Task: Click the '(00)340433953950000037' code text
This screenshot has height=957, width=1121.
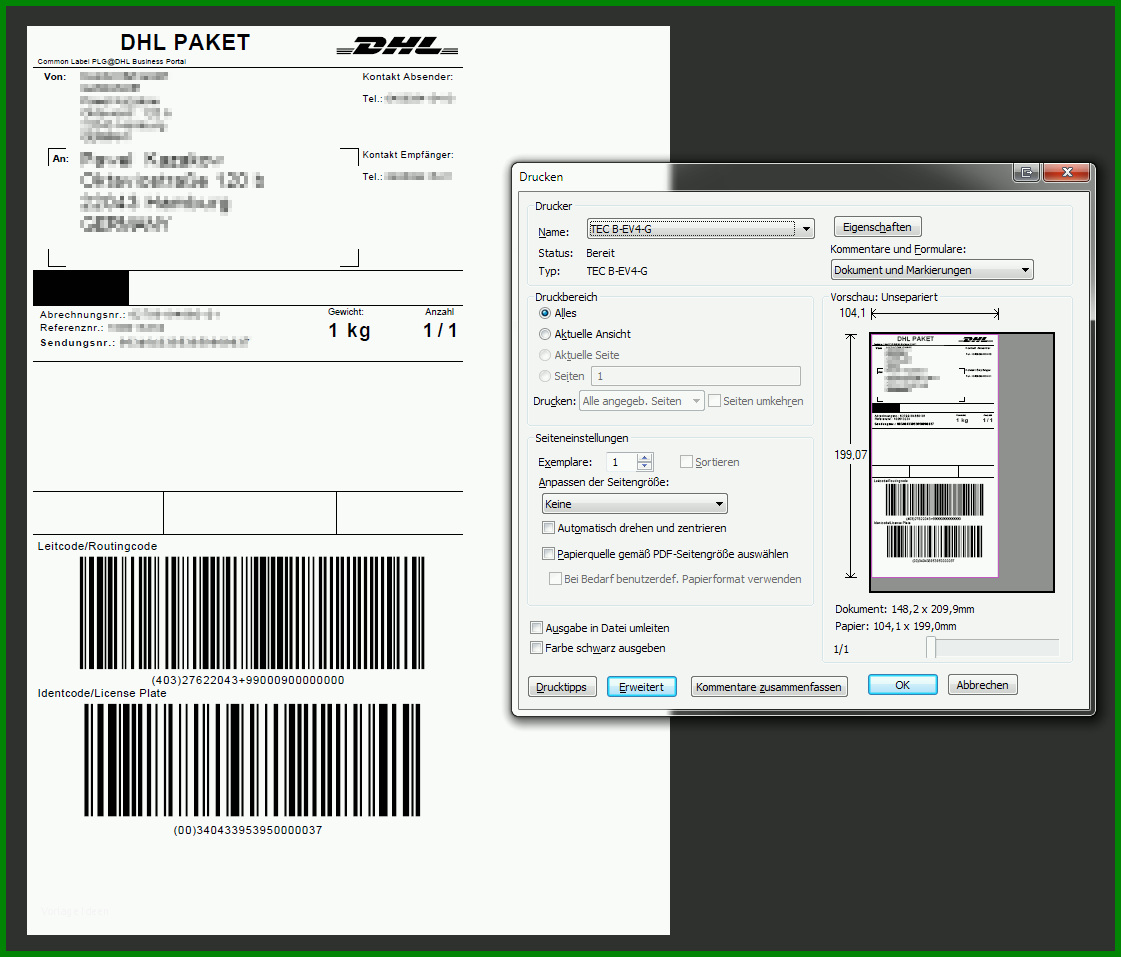Action: tap(247, 830)
